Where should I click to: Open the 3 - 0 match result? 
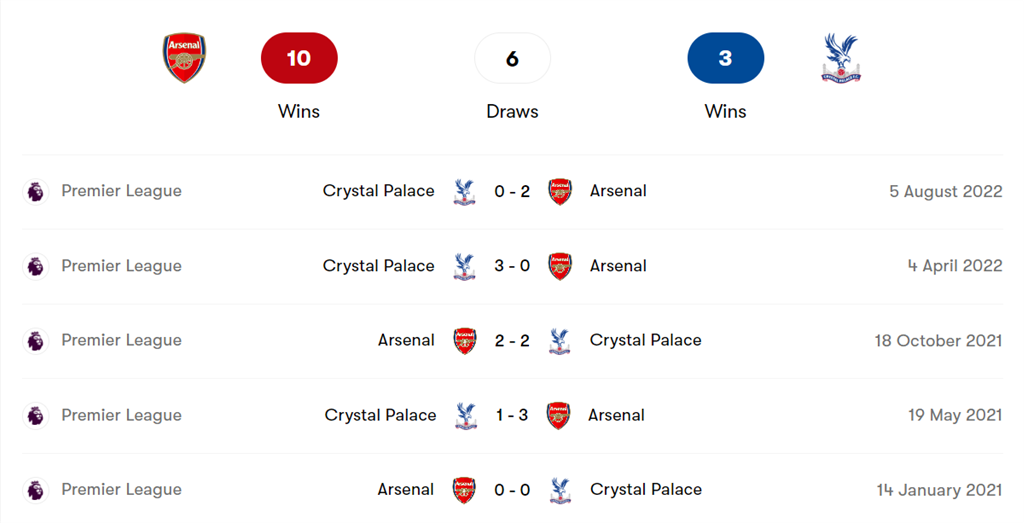click(512, 266)
